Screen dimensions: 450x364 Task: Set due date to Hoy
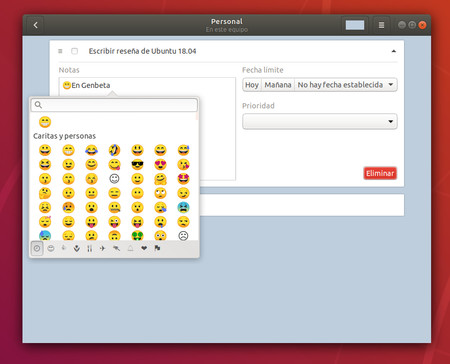click(252, 85)
